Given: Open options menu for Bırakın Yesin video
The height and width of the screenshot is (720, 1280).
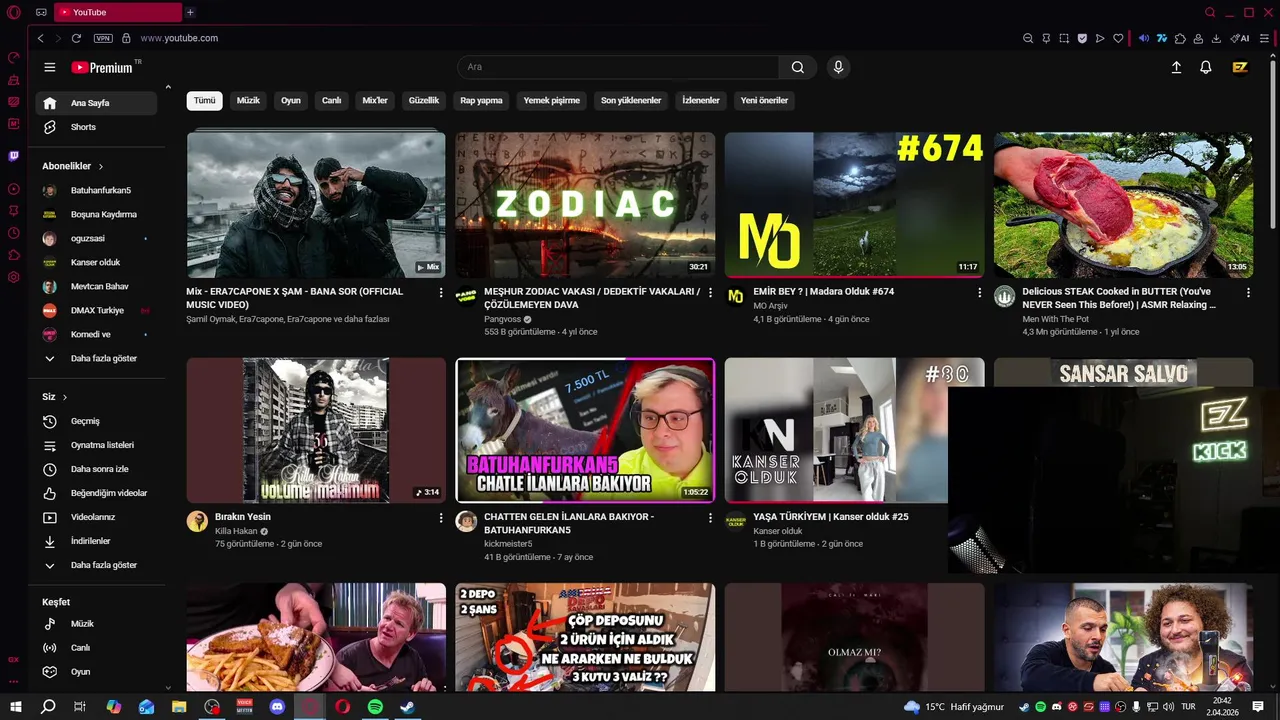Looking at the screenshot, I should (441, 518).
